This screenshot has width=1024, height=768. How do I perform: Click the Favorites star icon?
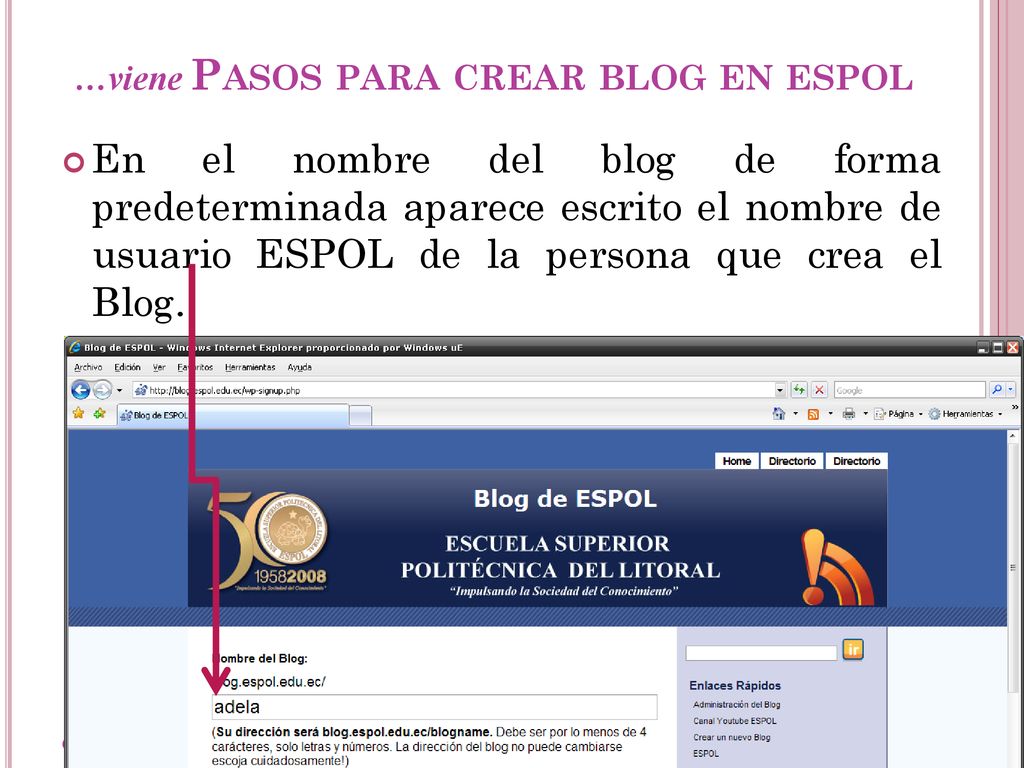point(78,413)
